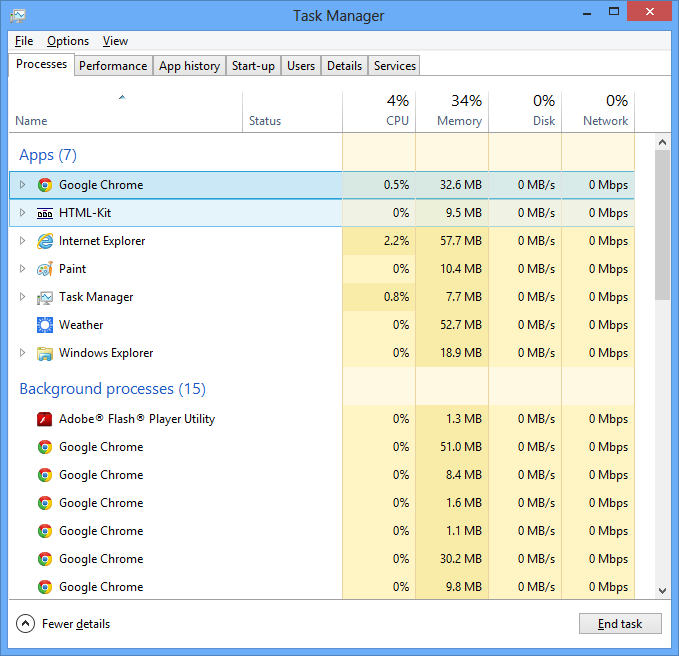
Task: Click the Apps (7) group heading
Action: coord(48,155)
